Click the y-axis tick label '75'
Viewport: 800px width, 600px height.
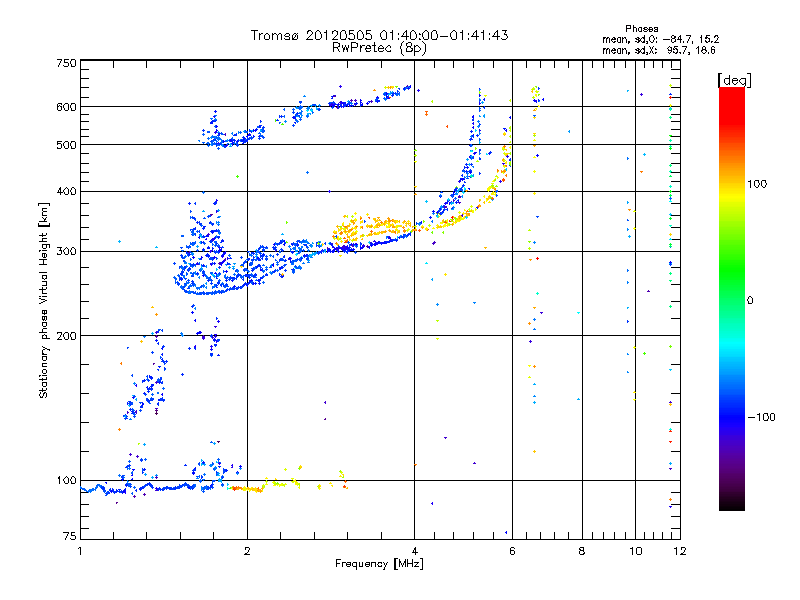click(x=70, y=536)
